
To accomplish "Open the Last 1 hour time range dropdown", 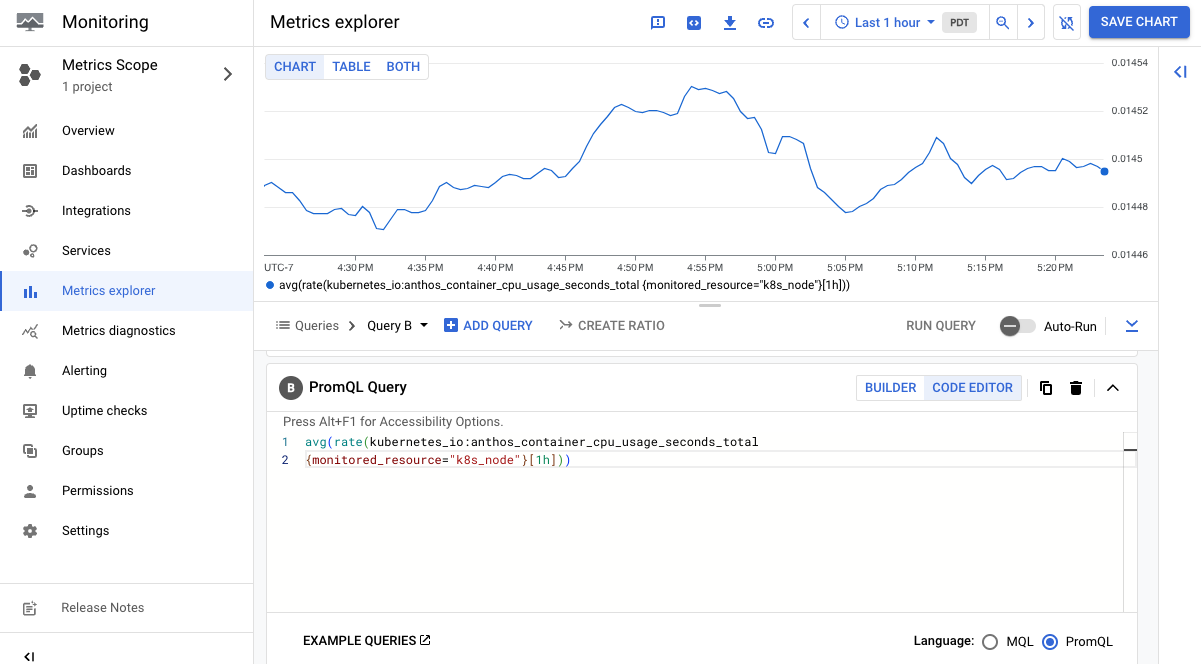I will coord(885,22).
